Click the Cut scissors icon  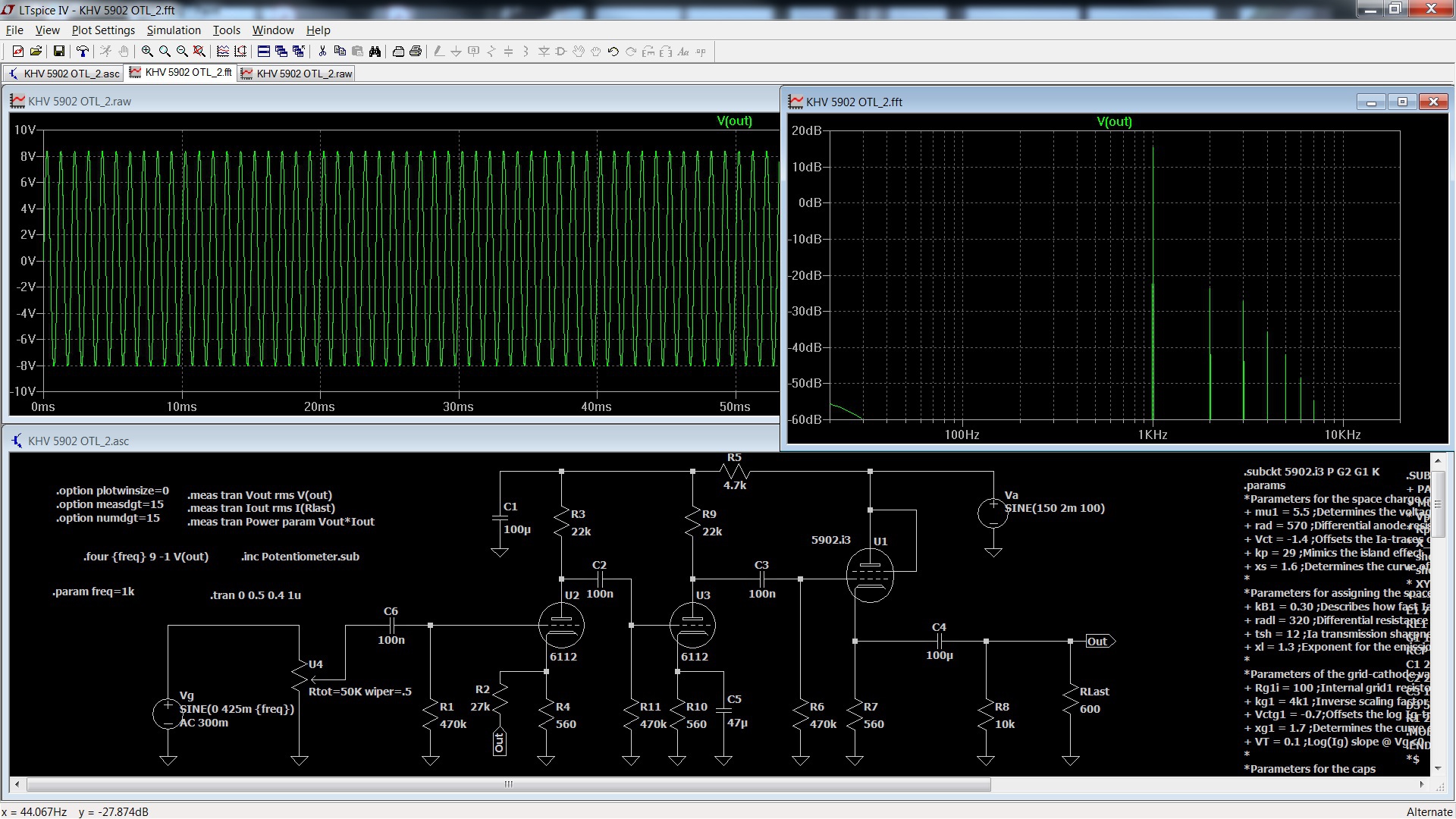(x=322, y=52)
